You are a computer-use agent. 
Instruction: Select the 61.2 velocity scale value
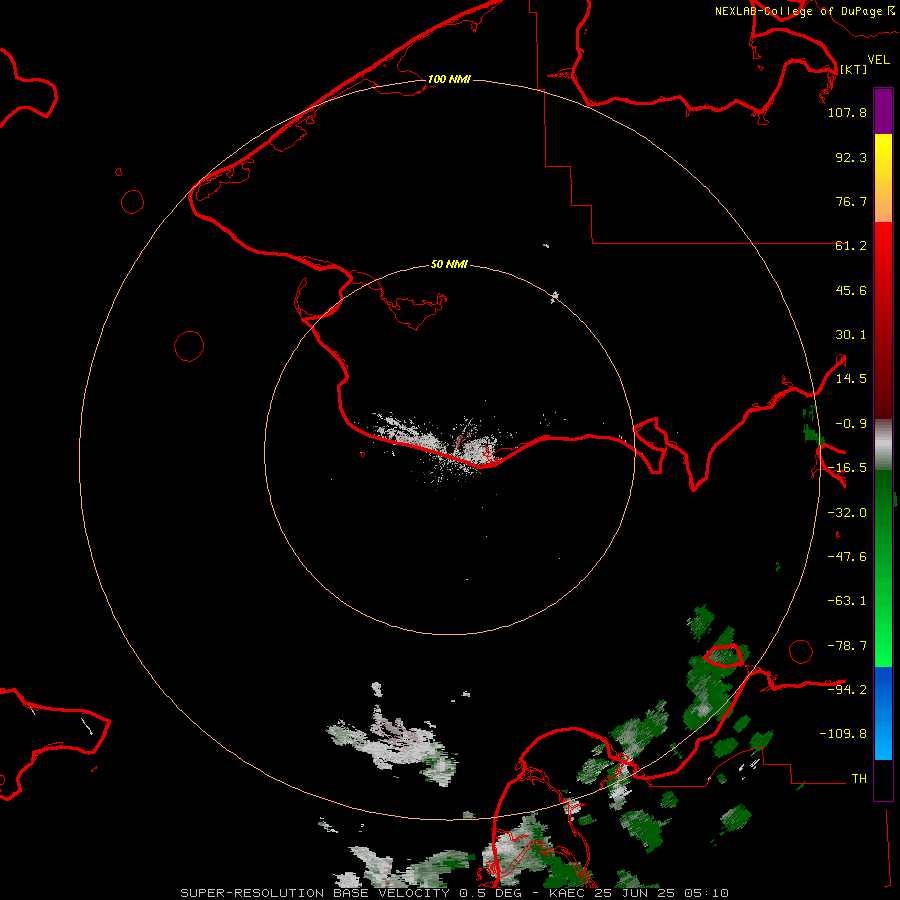[851, 246]
